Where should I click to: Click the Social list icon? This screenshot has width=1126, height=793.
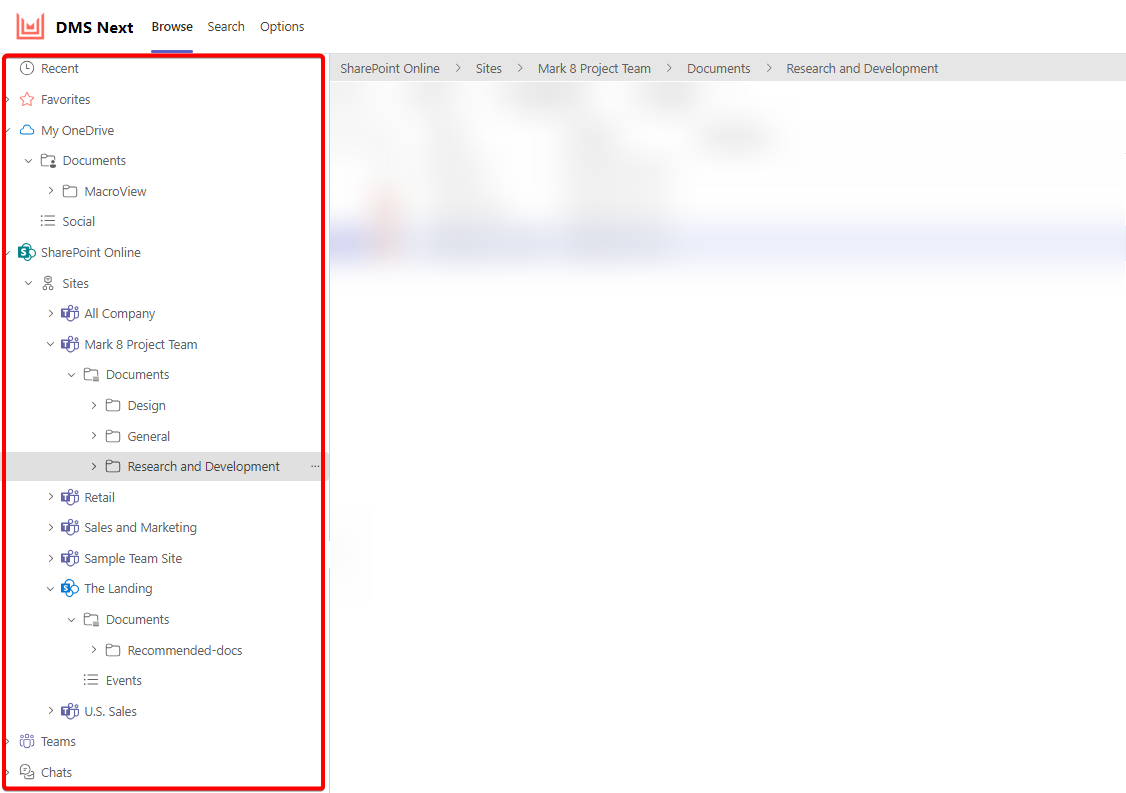point(48,221)
